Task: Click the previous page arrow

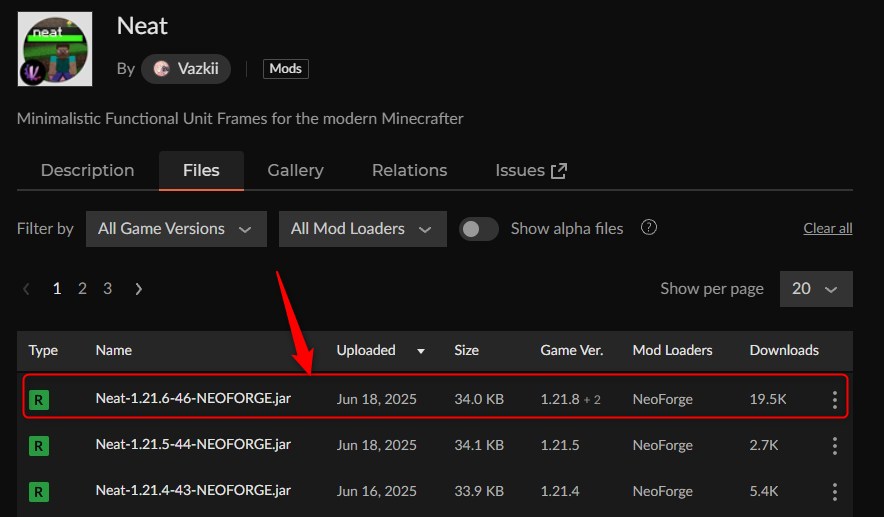Action: point(27,289)
